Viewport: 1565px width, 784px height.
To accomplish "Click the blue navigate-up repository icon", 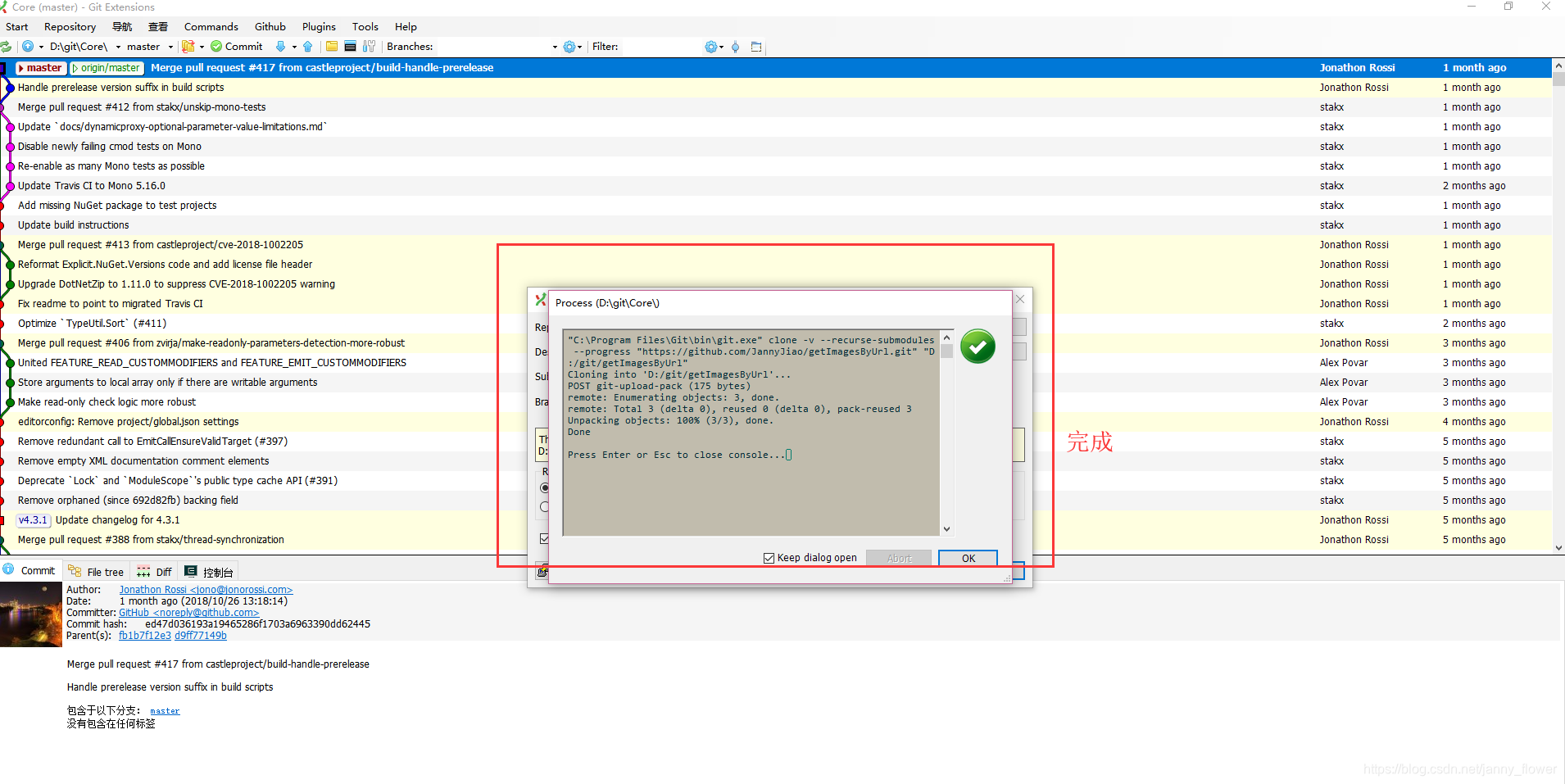I will tap(28, 47).
